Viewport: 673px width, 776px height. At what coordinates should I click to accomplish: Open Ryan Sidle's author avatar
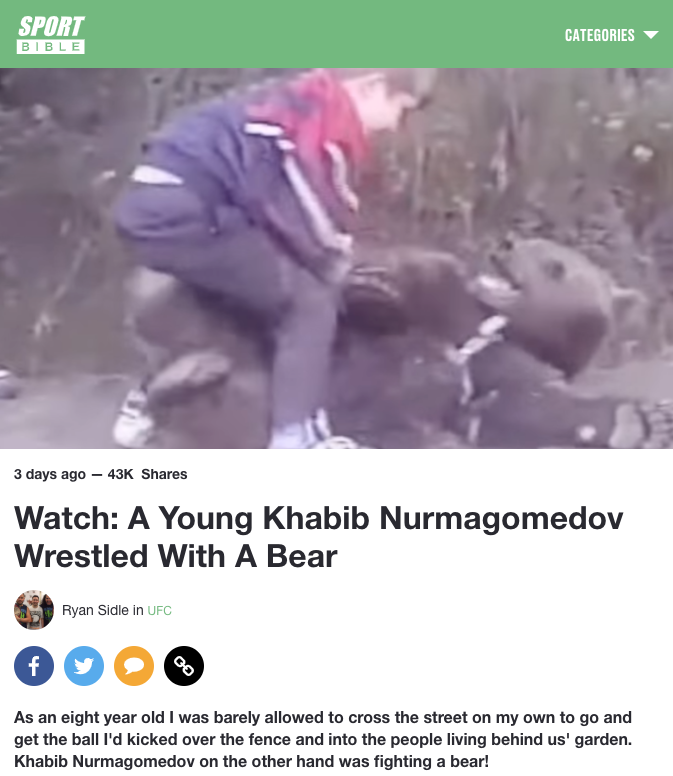(x=34, y=610)
